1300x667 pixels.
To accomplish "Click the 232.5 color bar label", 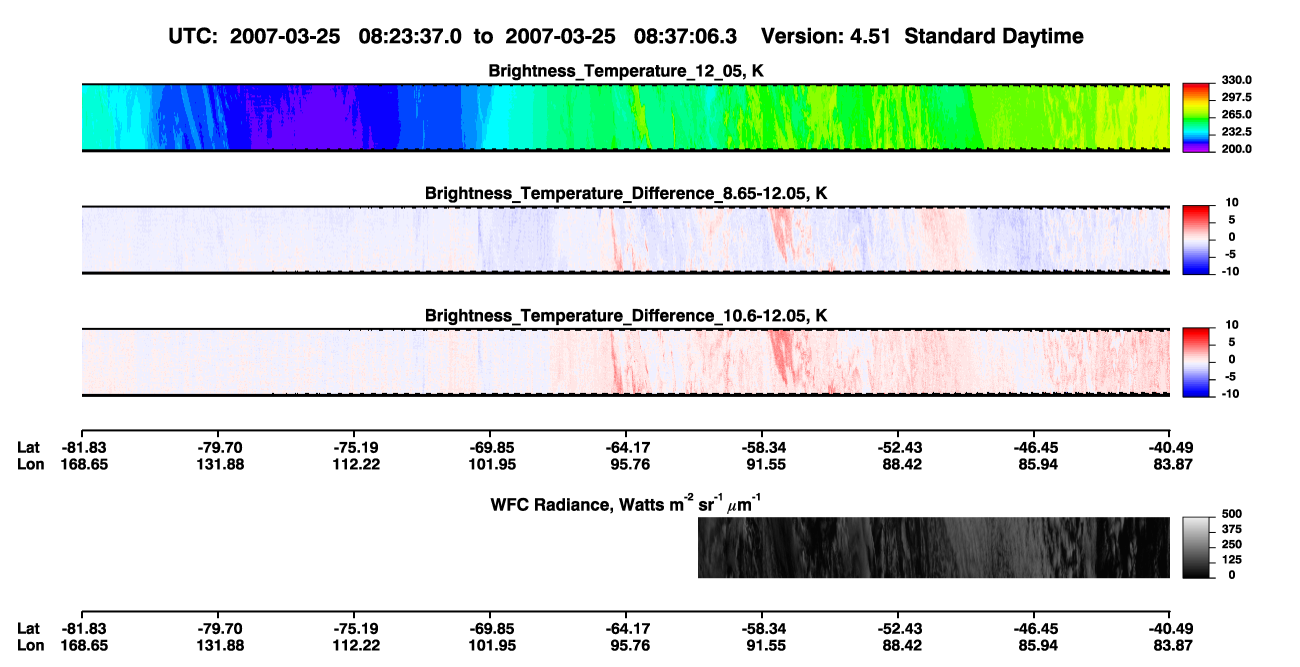I will 1235,131.
